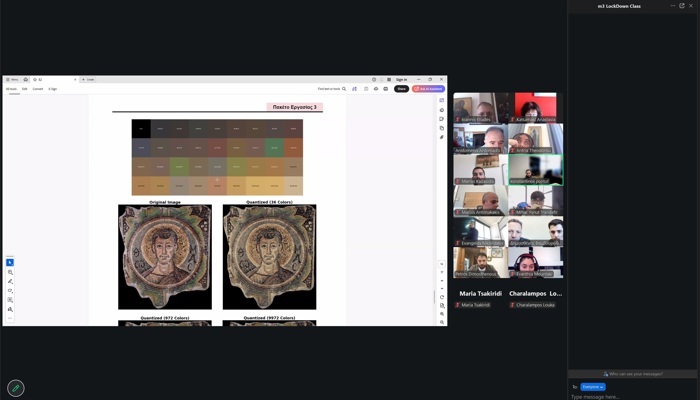The width and height of the screenshot is (700, 400).
Task: Click the zoom in icon in right rail
Action: tap(442, 314)
